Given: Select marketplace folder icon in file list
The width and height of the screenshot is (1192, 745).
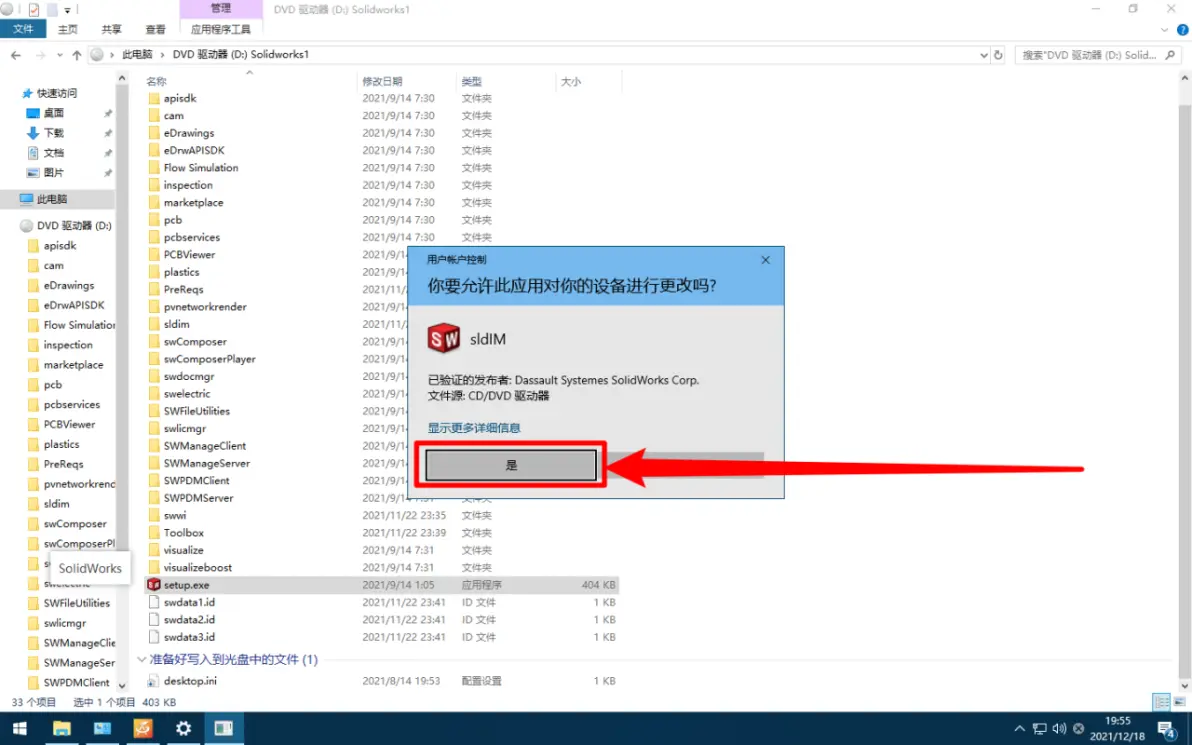Looking at the screenshot, I should pyautogui.click(x=154, y=203).
